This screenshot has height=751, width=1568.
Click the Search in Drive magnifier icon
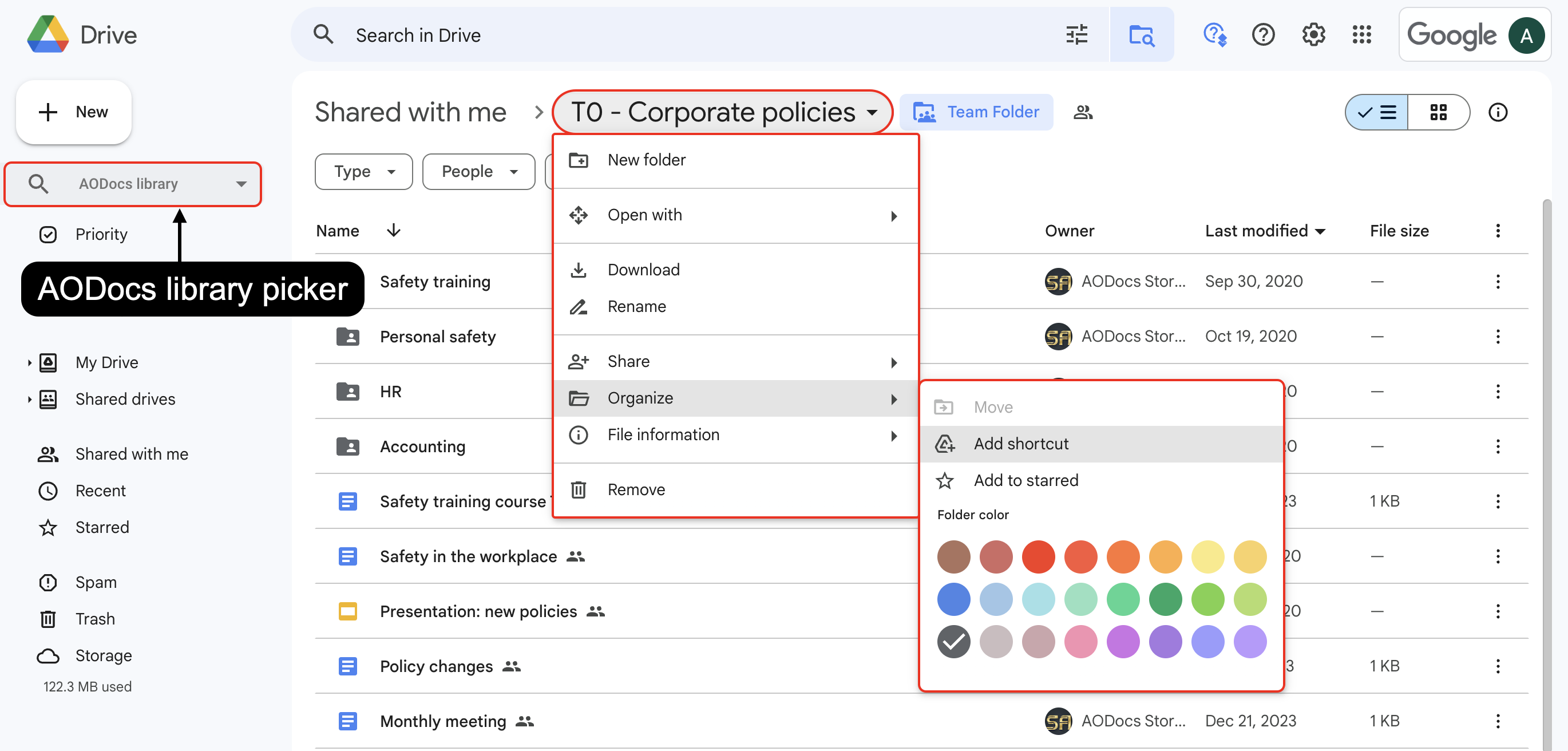click(x=323, y=35)
